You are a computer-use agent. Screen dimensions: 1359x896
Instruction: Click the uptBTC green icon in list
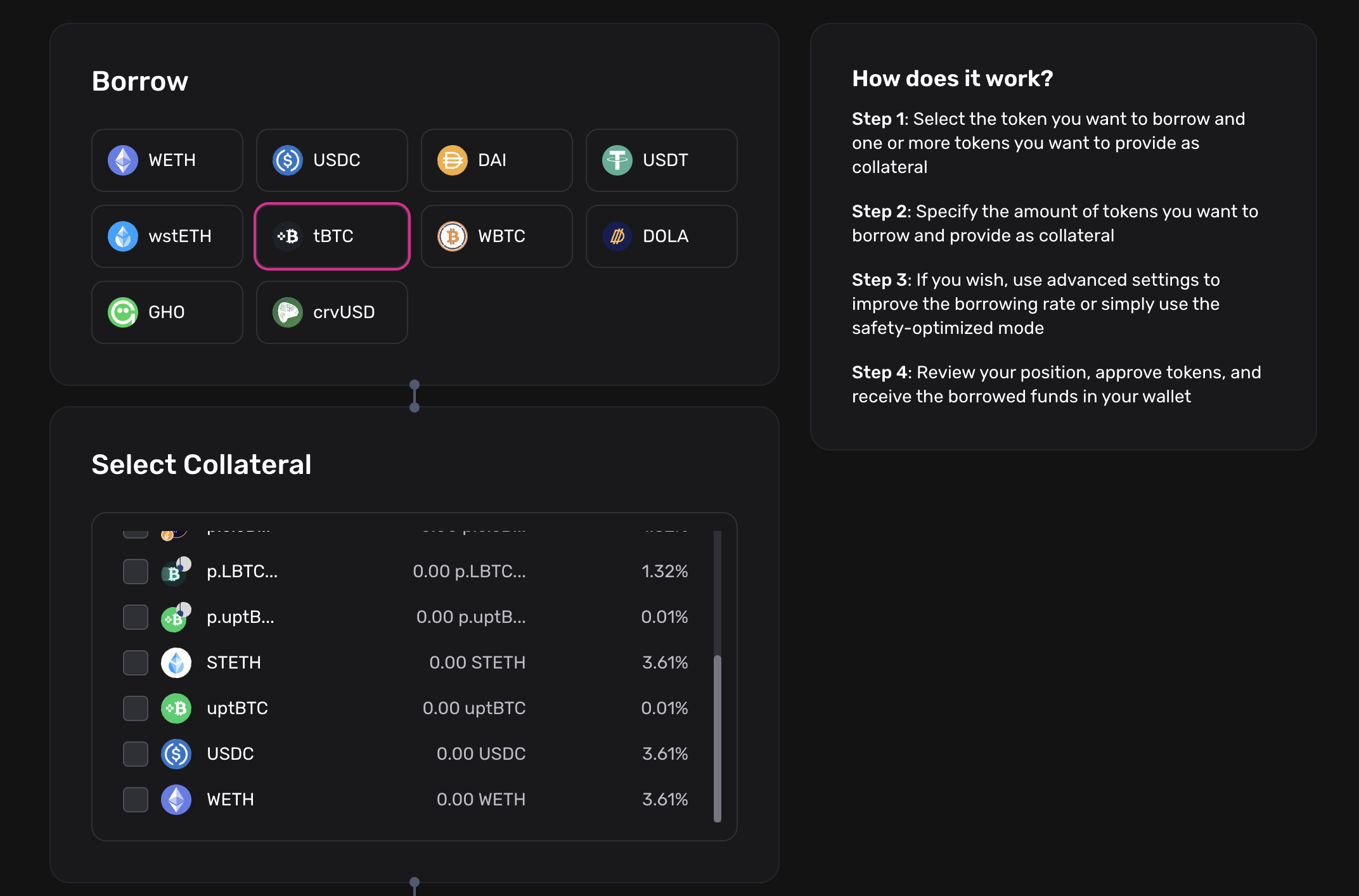tap(176, 708)
